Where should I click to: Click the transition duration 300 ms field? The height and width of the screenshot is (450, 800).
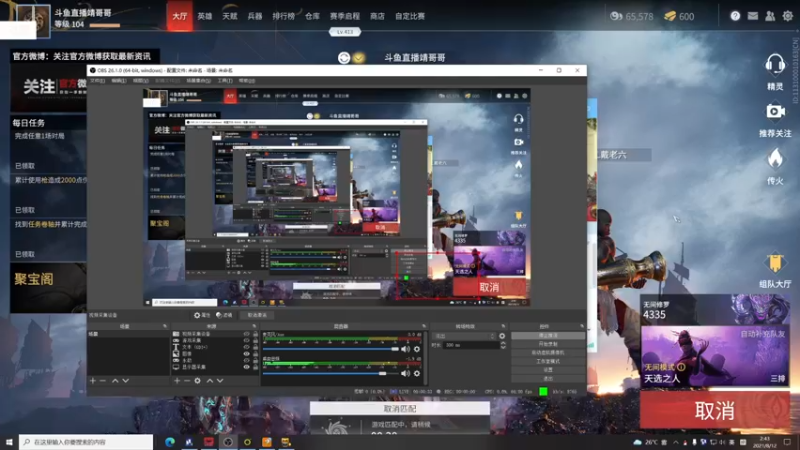pyautogui.click(x=469, y=345)
